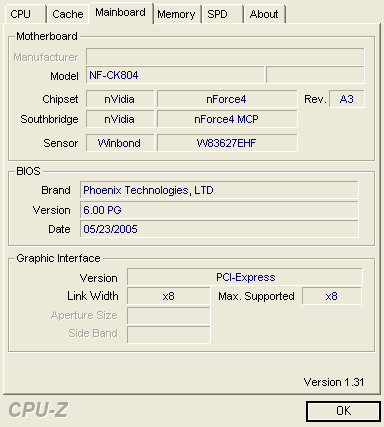Click Phoenix Technologies, LTD brand field
384x427 pixels.
coord(219,190)
